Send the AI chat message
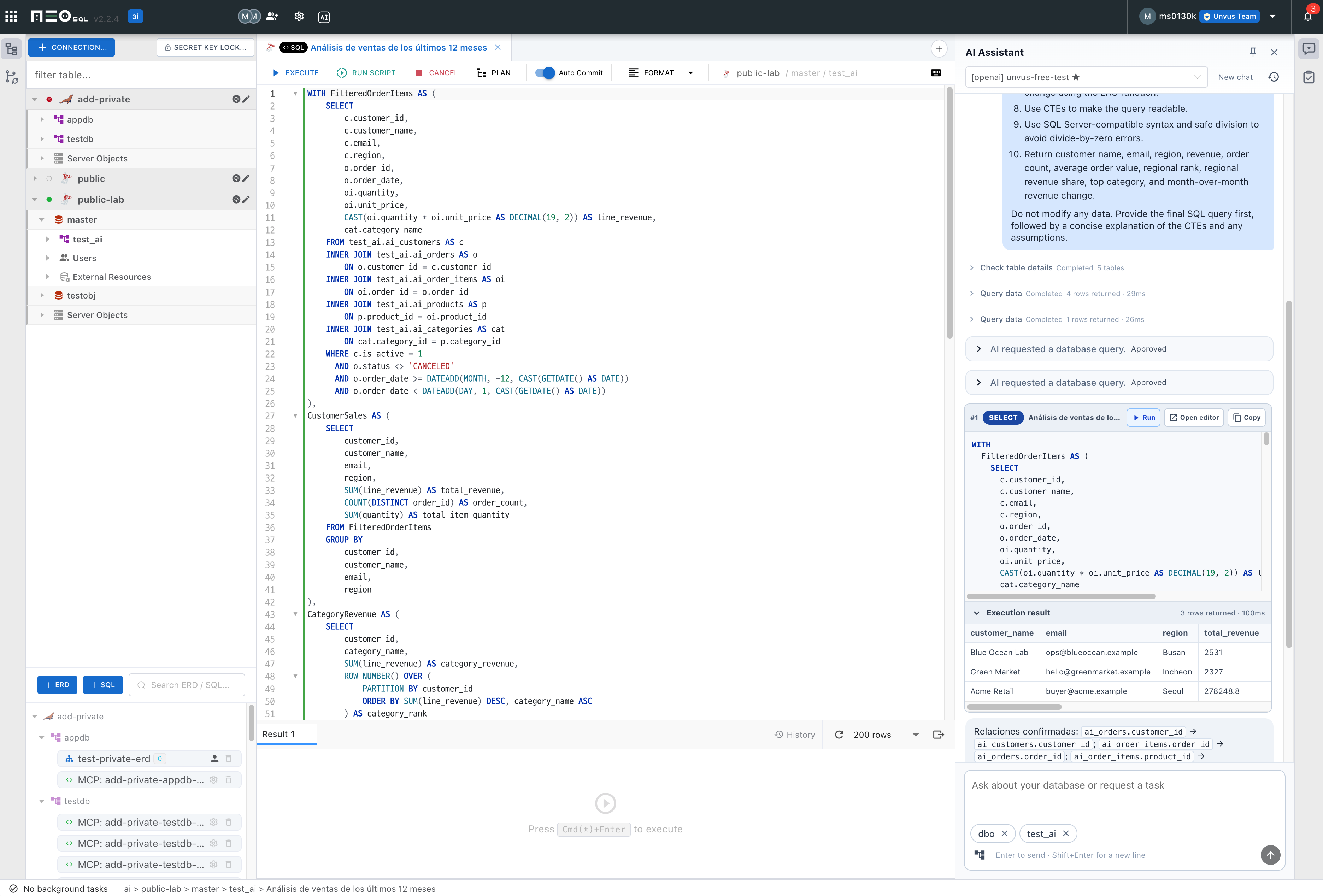The height and width of the screenshot is (896, 1323). click(1270, 854)
